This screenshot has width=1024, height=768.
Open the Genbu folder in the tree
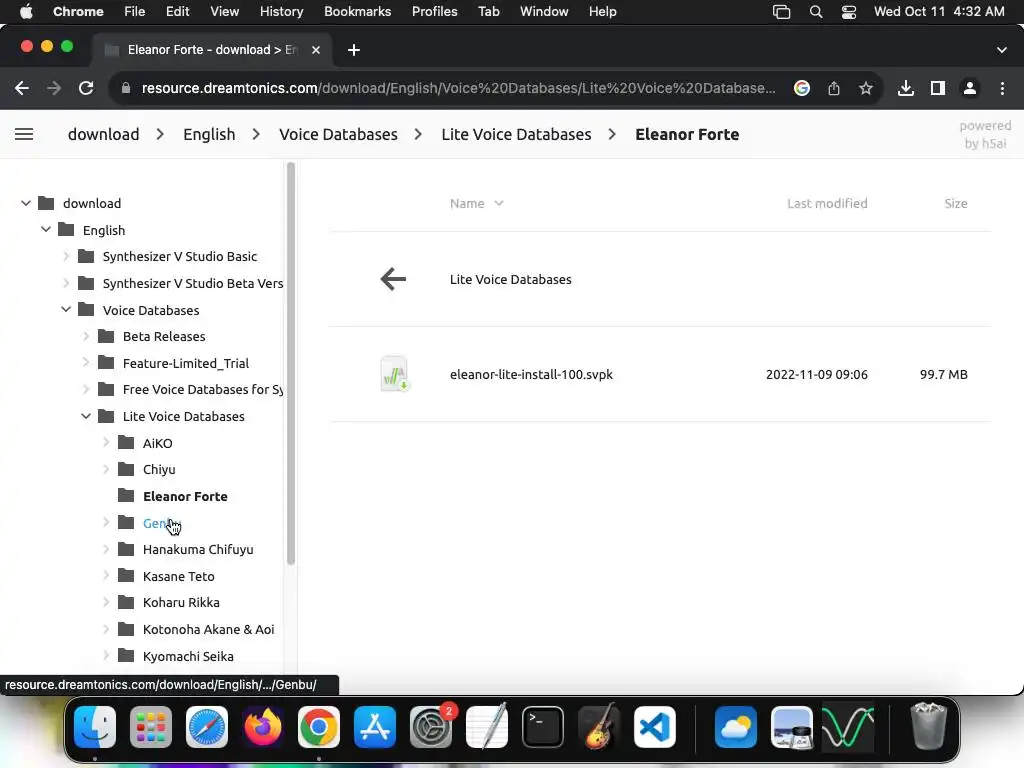tap(161, 523)
